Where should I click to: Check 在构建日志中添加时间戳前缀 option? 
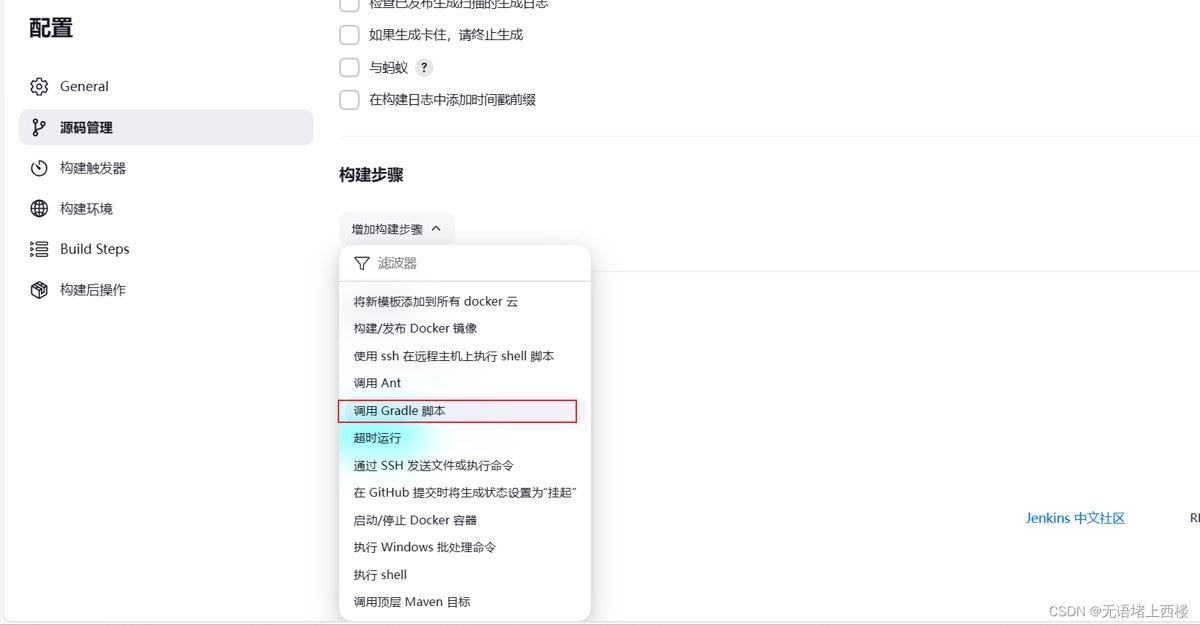[x=349, y=100]
